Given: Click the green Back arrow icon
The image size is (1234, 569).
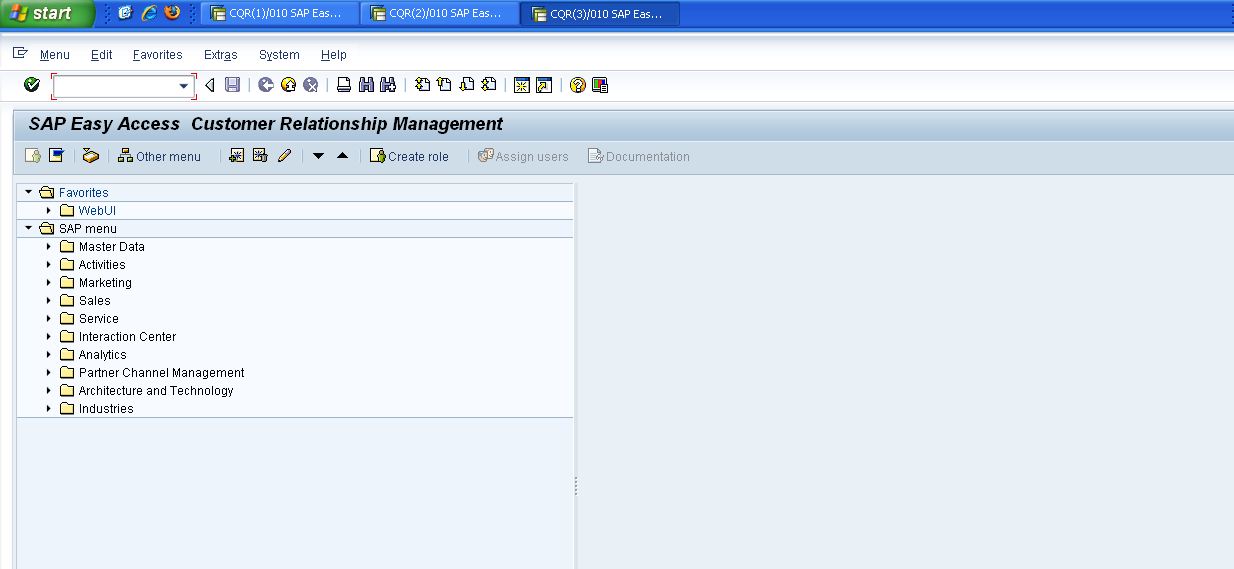Looking at the screenshot, I should pyautogui.click(x=265, y=85).
